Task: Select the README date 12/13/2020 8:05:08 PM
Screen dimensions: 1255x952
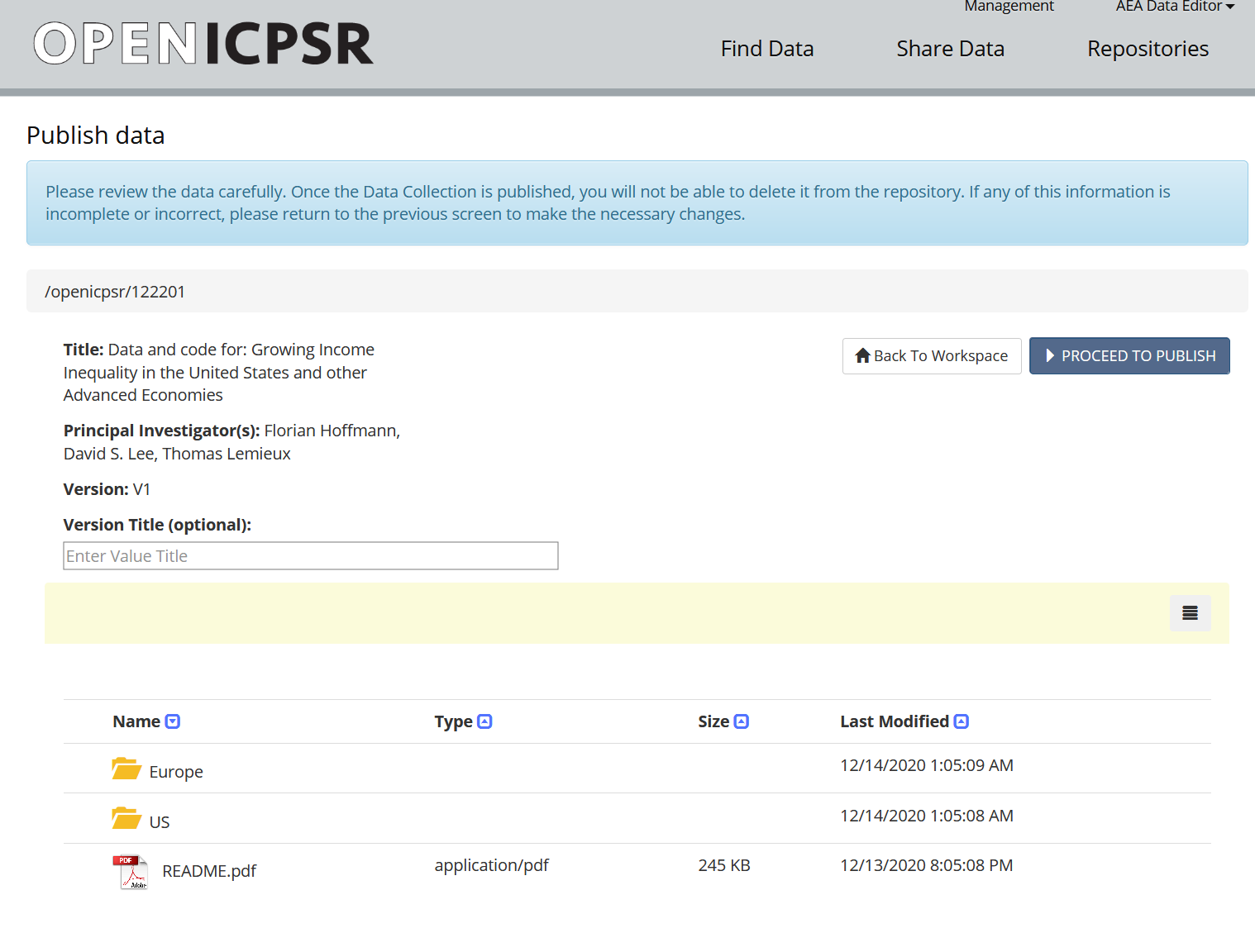Action: click(x=927, y=865)
